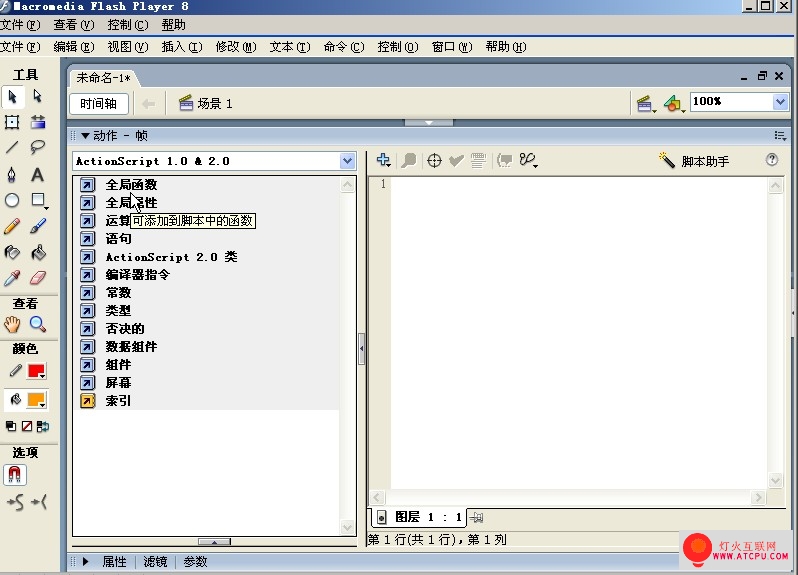
Task: Select the Ink Bottle tool
Action: [x=12, y=252]
